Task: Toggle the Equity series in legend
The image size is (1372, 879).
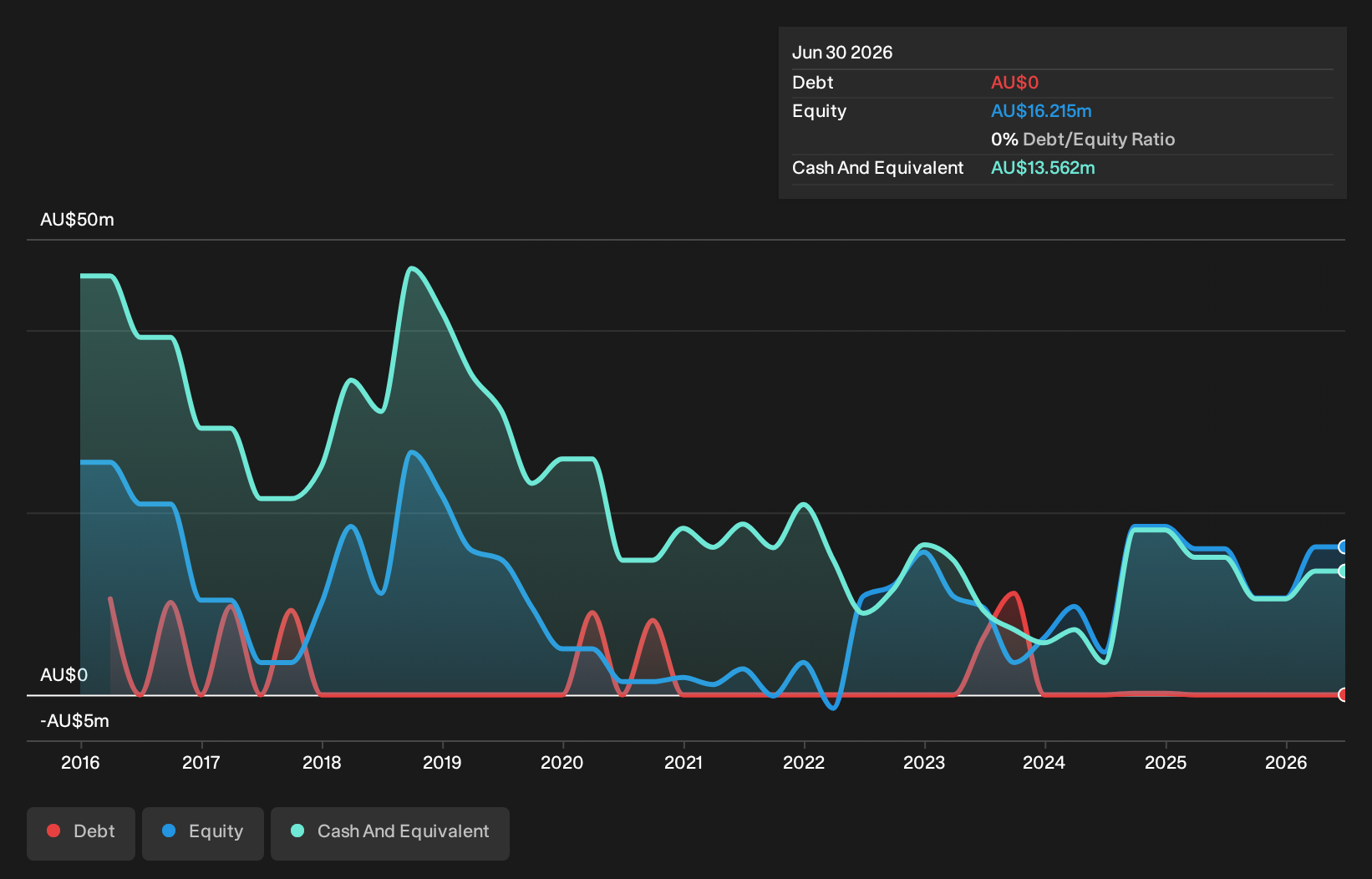Action: tap(203, 833)
